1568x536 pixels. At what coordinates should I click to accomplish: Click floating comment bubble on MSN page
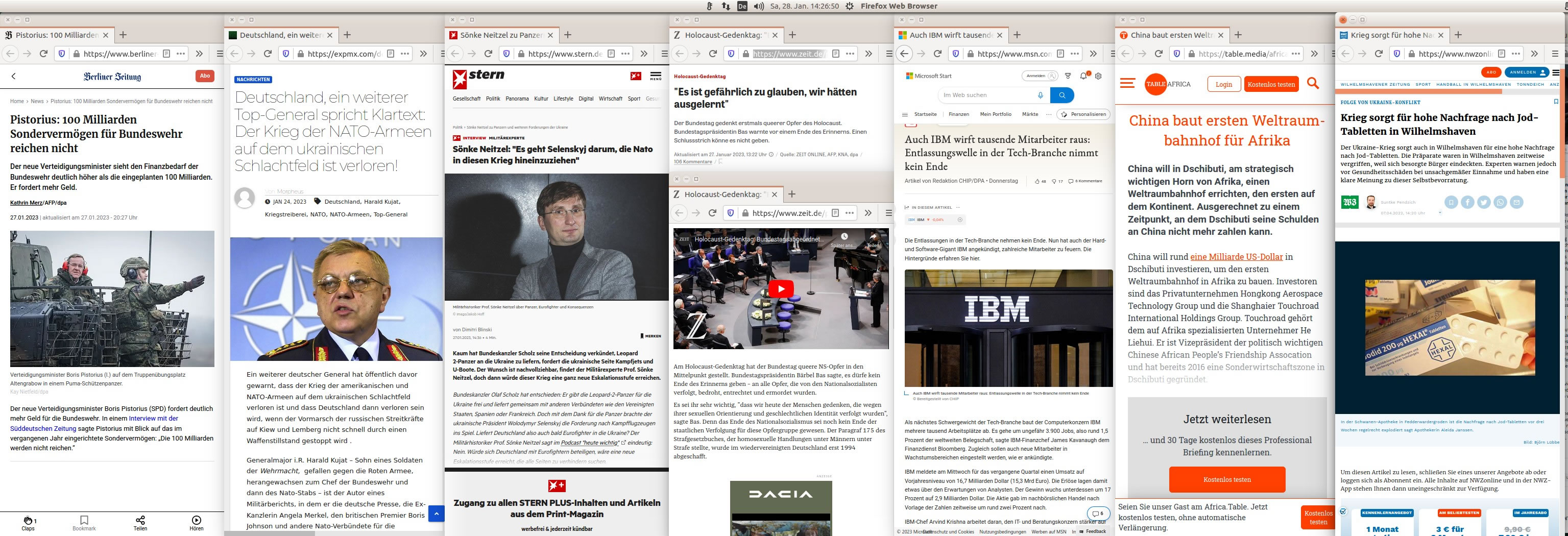pos(1097,514)
